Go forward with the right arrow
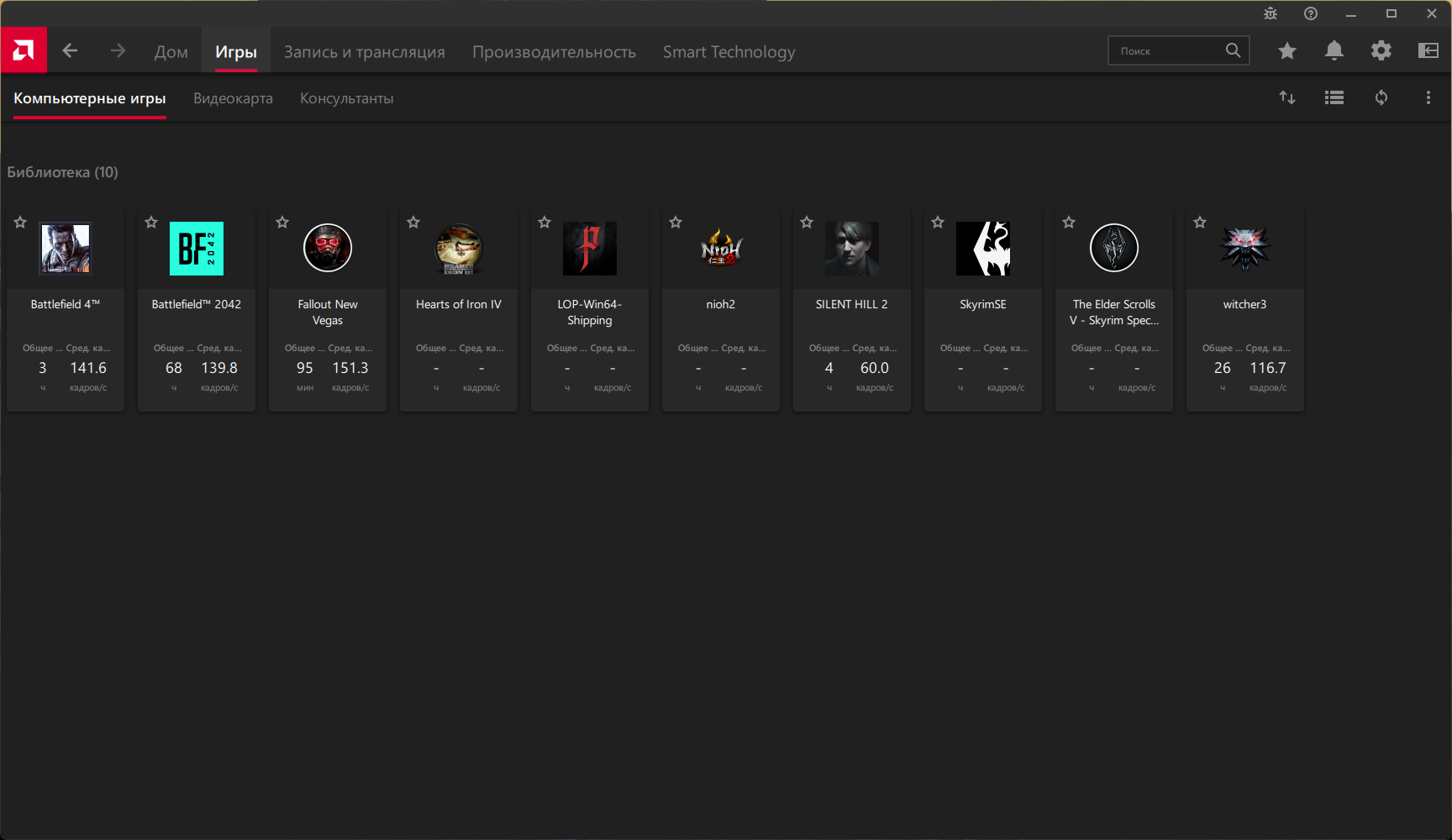 pos(118,51)
